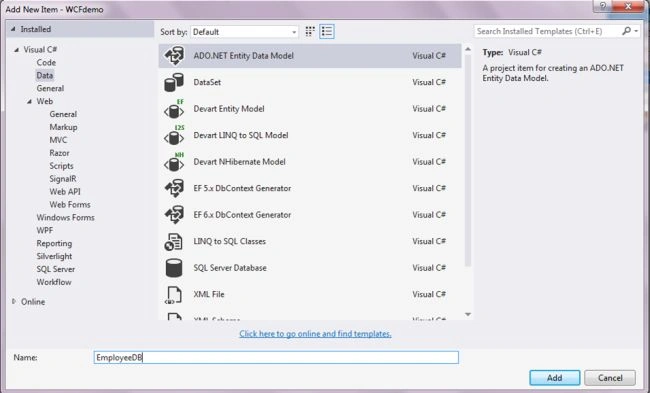Select the Markup category
Screen dimensions: 650x393
click(x=63, y=127)
